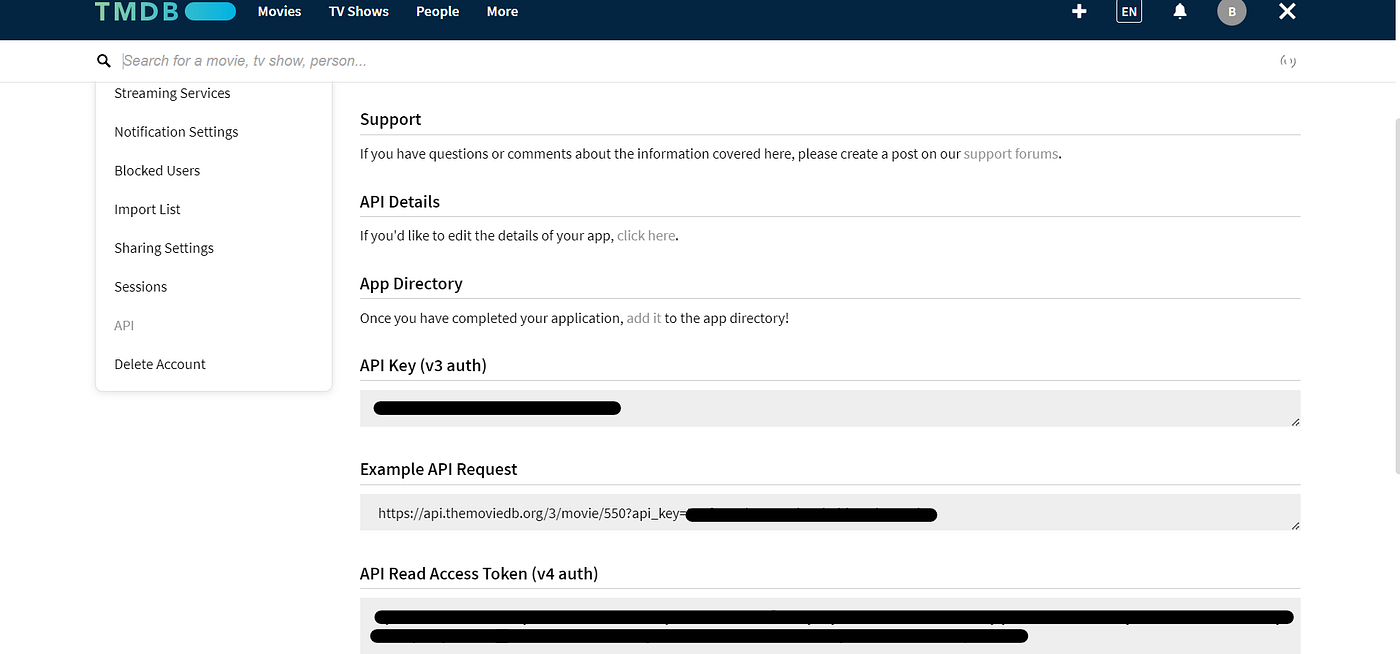
Task: Open Sessions settings
Action: (x=140, y=287)
